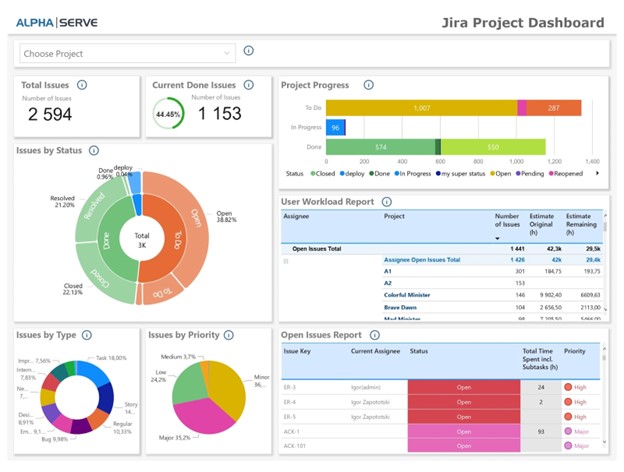The height and width of the screenshot is (472, 624).
Task: Select the Reopened legend swatch
Action: (551, 174)
